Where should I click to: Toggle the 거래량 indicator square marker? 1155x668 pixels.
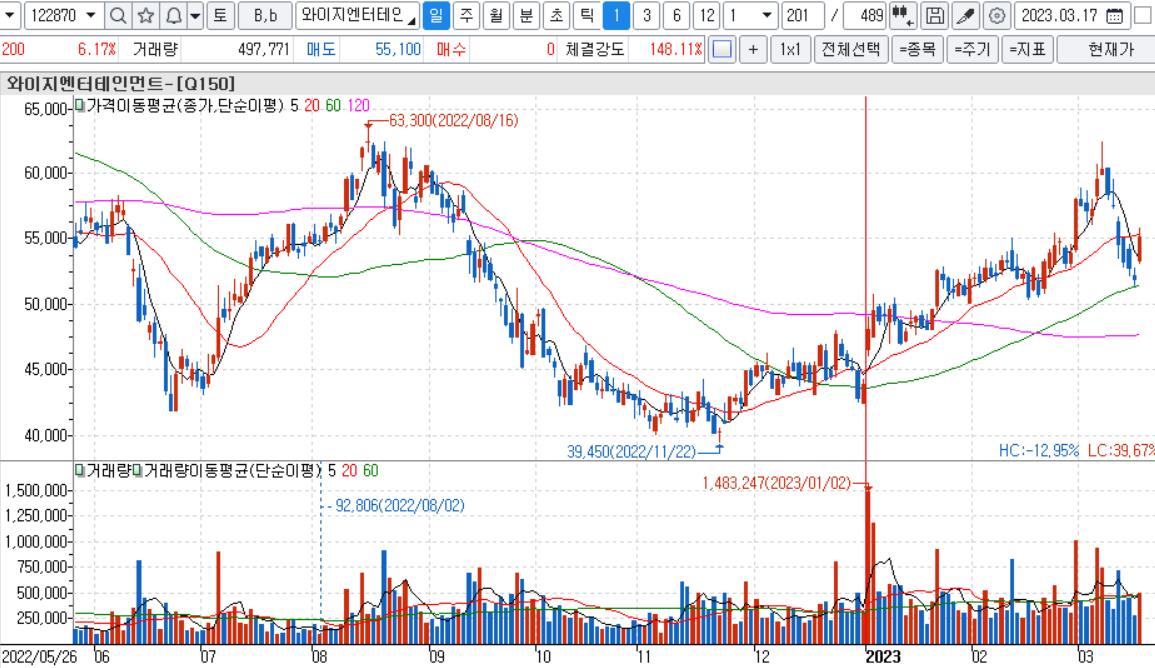[x=80, y=471]
